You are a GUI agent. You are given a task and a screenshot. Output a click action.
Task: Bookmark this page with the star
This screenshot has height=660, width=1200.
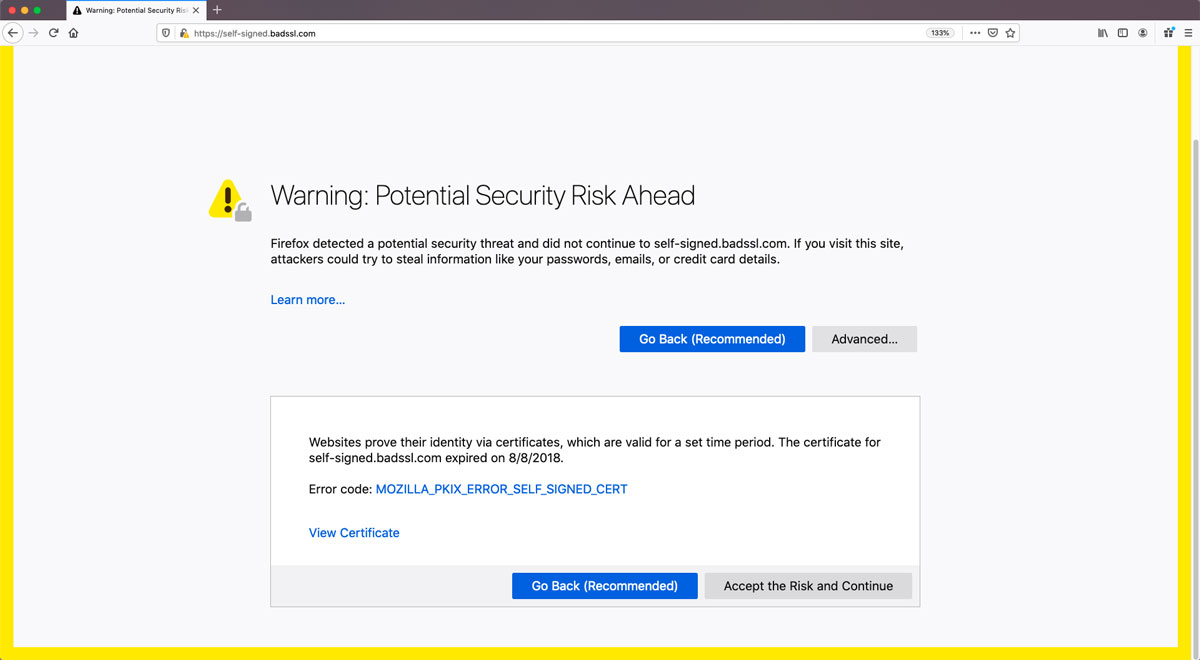tap(1010, 33)
